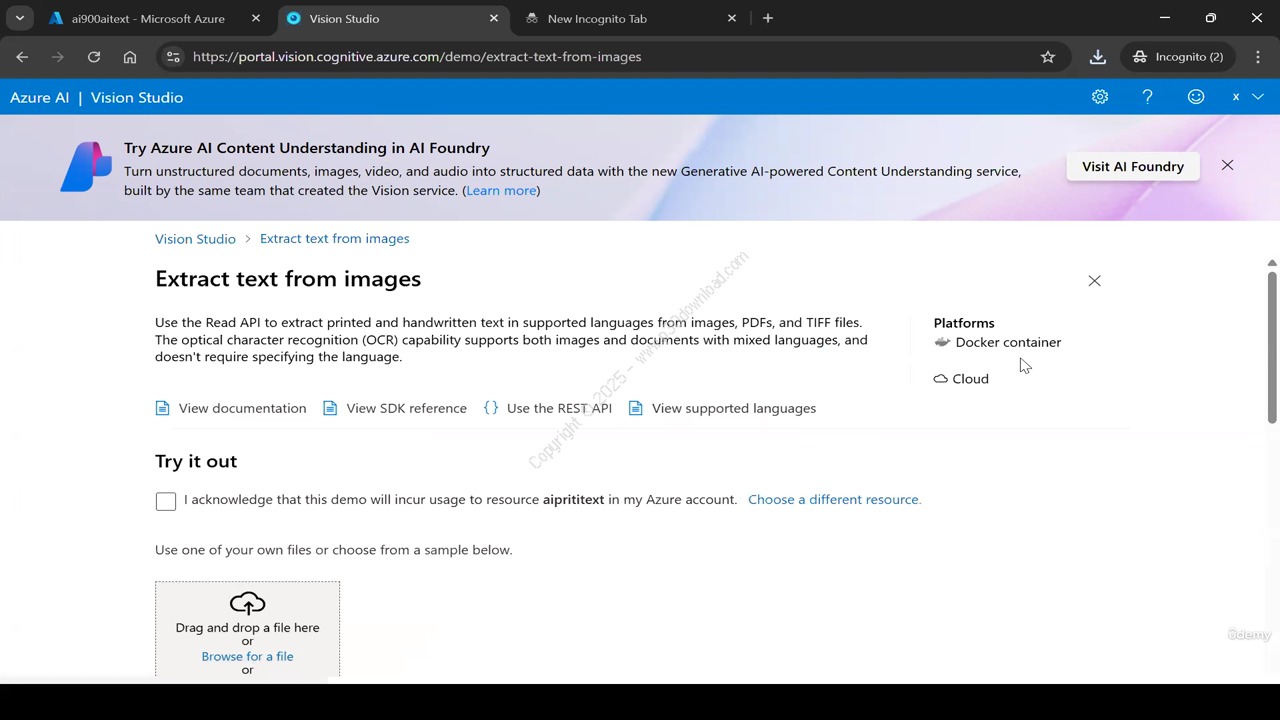Open Use the REST API link

pyautogui.click(x=559, y=408)
